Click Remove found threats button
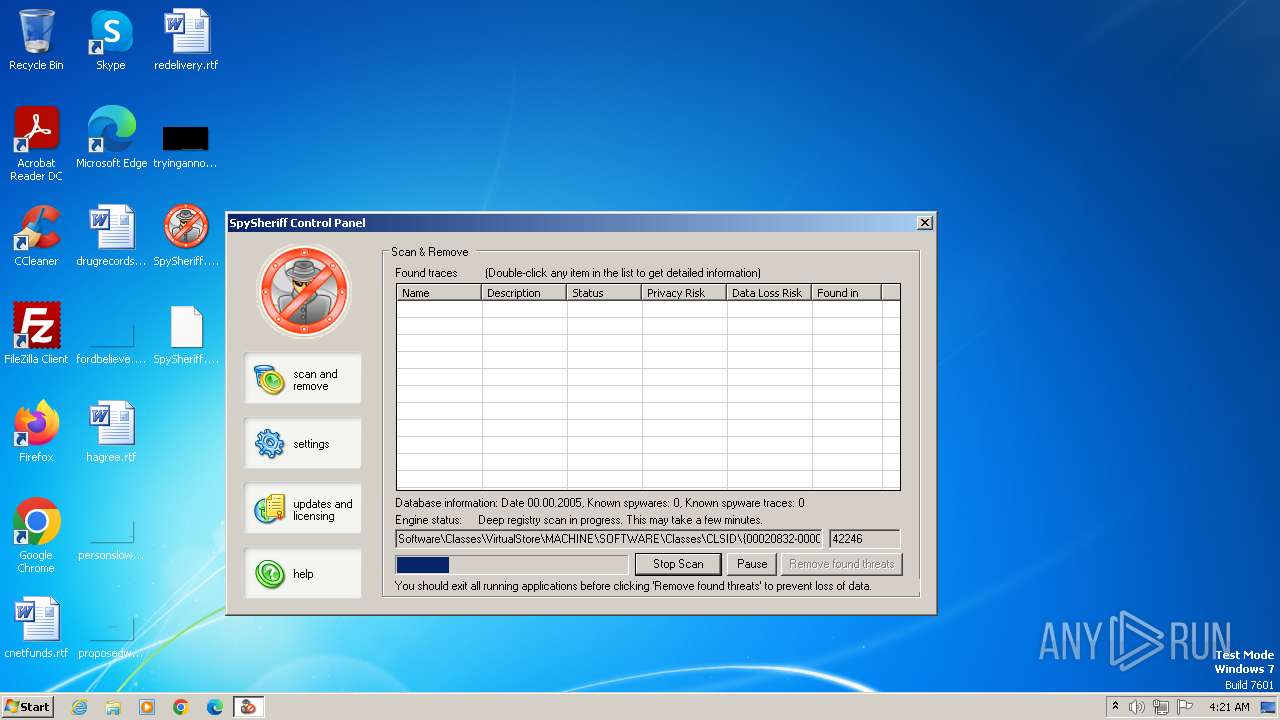The height and width of the screenshot is (720, 1280). [x=842, y=564]
